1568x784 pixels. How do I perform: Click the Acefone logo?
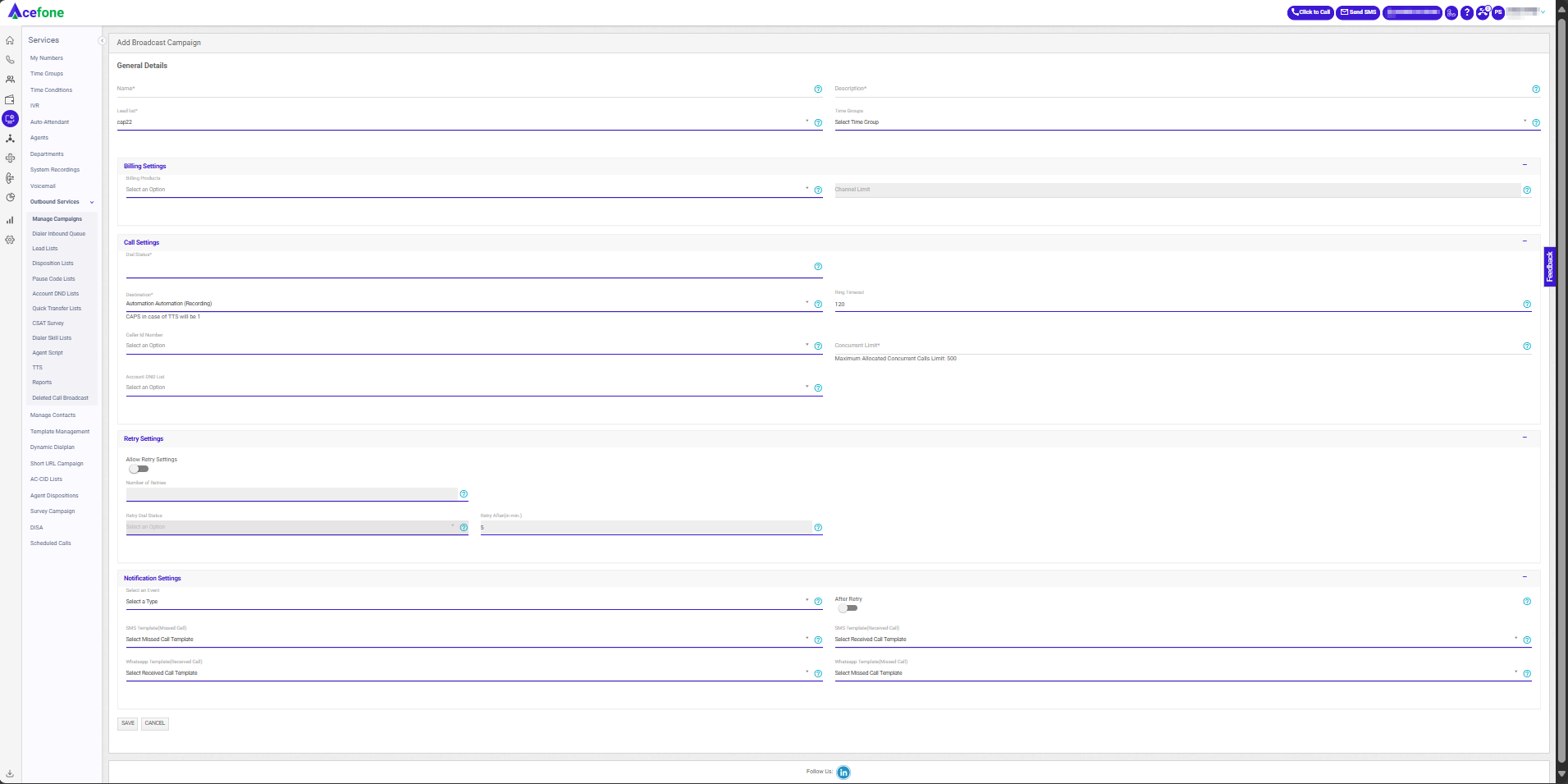pyautogui.click(x=36, y=12)
